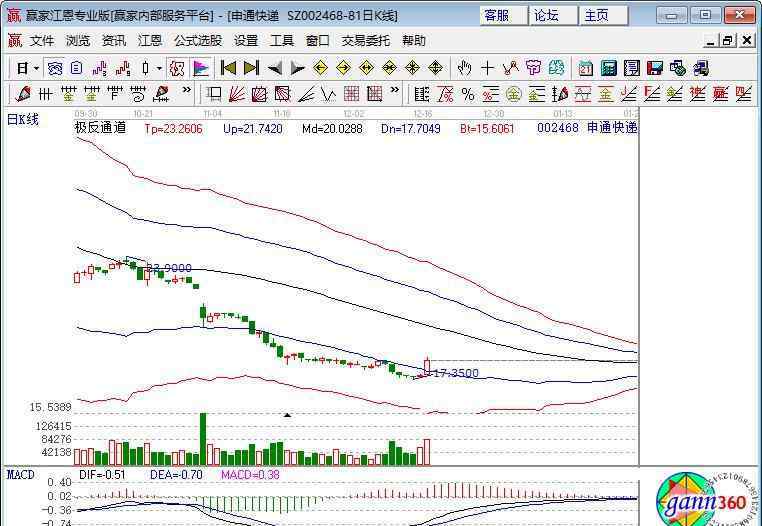The width and height of the screenshot is (762, 526).
Task: Select the zigzag line drawing tool
Action: pos(510,68)
